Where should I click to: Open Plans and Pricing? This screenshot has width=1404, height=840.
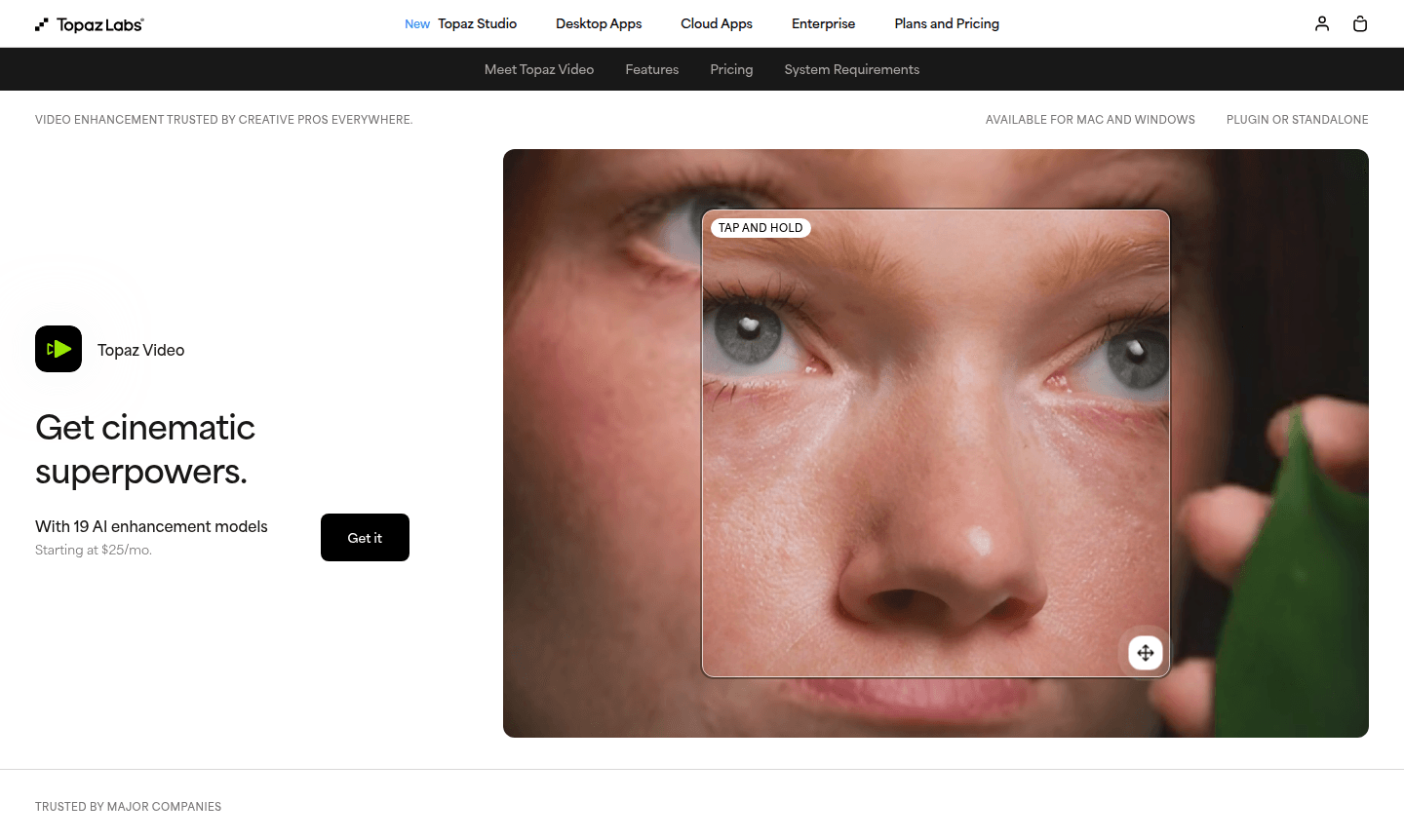pyautogui.click(x=946, y=23)
